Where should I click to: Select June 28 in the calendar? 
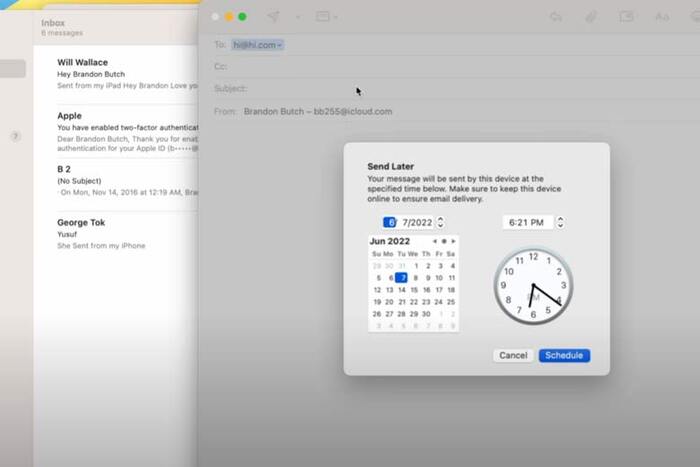[401, 314]
